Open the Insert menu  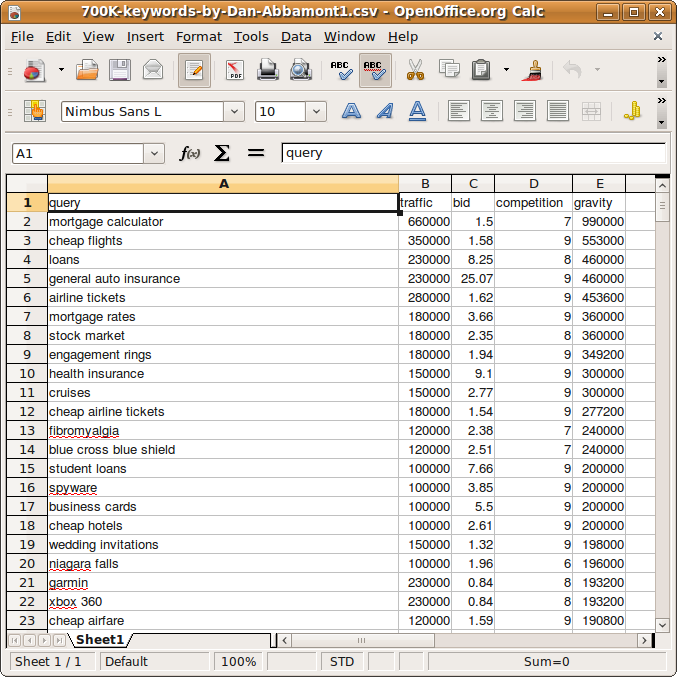point(145,37)
